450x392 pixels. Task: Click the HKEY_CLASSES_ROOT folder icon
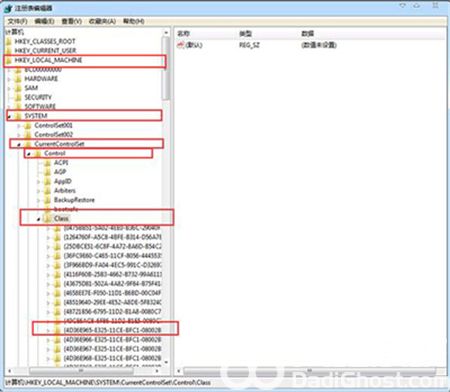click(x=9, y=42)
